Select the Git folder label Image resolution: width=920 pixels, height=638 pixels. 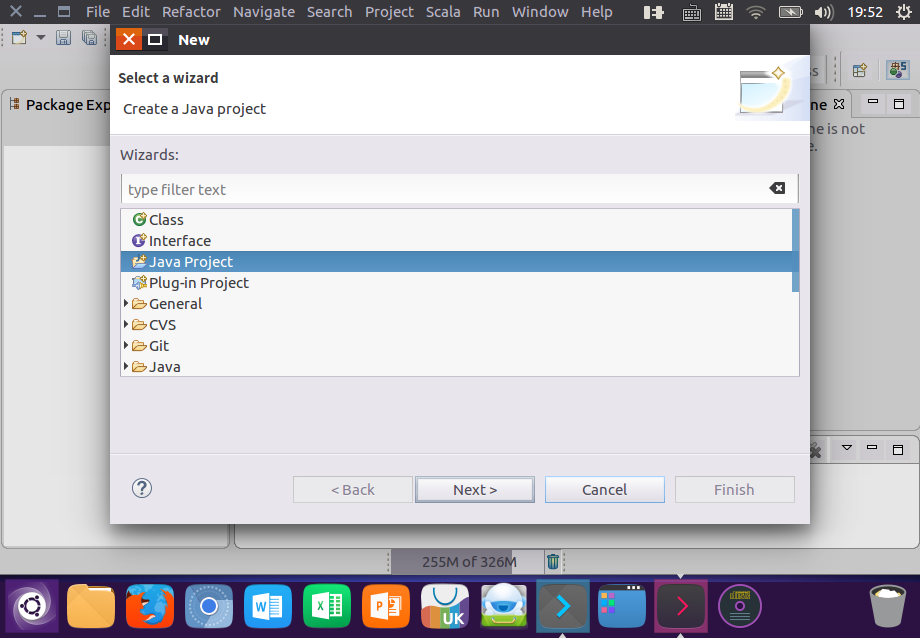(x=159, y=346)
